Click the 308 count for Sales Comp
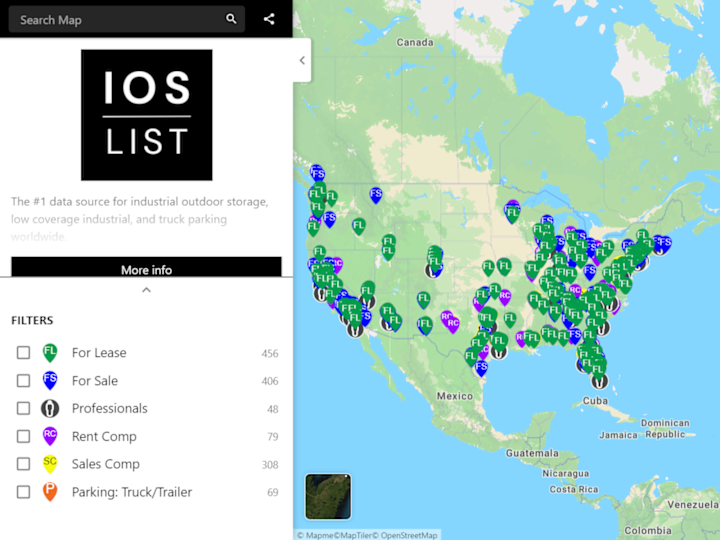720x540 pixels. coord(270,465)
